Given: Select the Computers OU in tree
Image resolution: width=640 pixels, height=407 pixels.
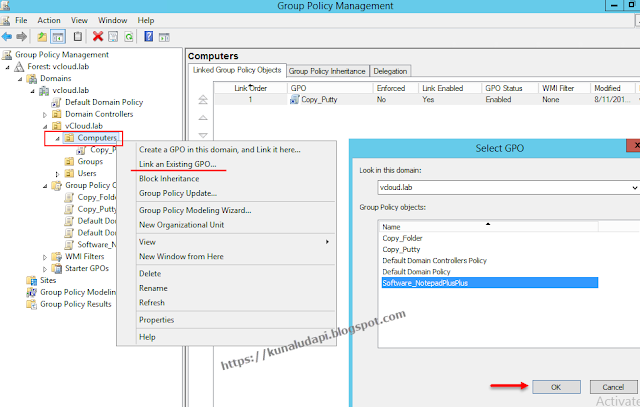Looking at the screenshot, I should coord(97,138).
